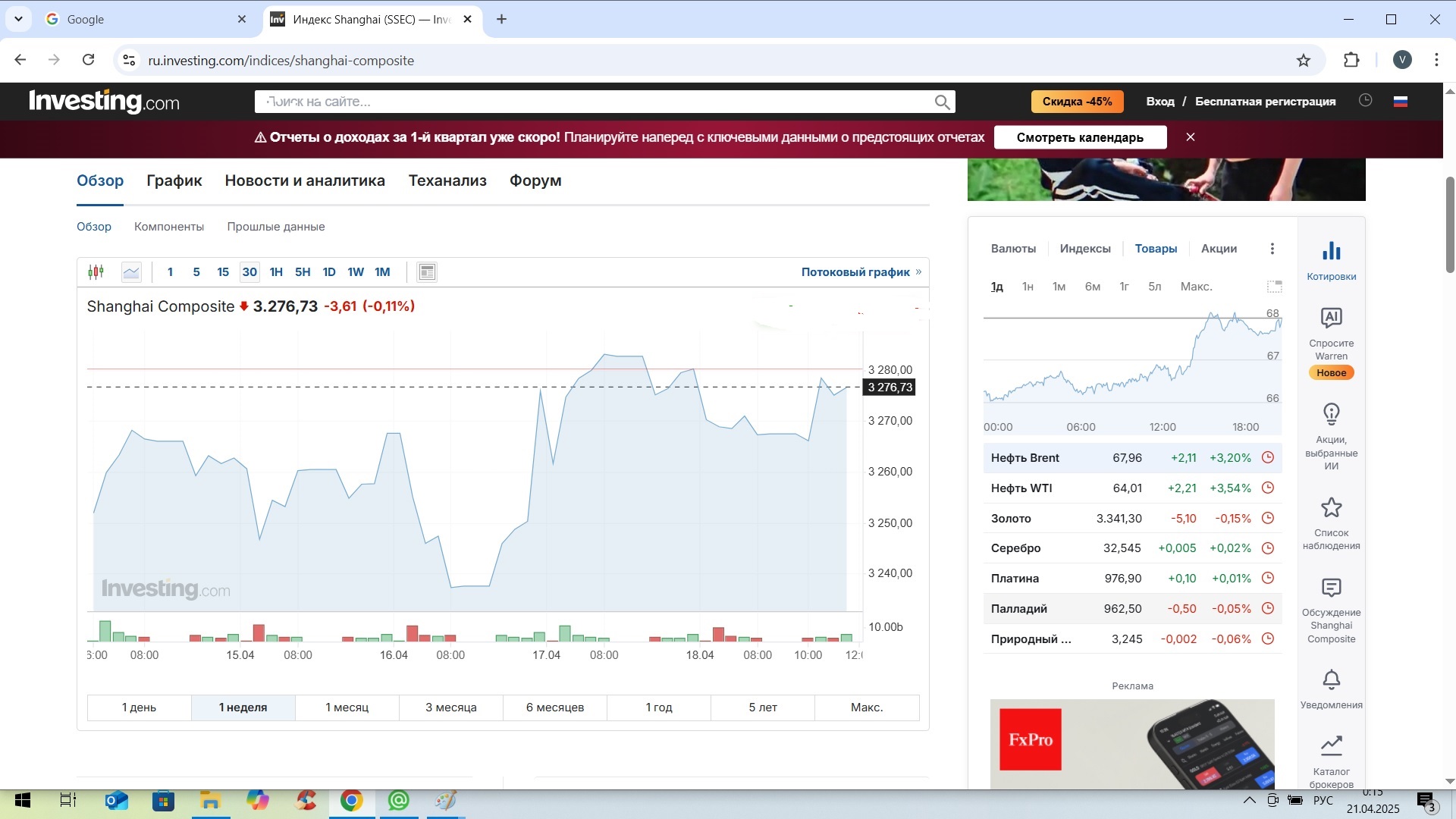The image size is (1456, 819).
Task: Open browser extensions puzzle icon
Action: [x=1351, y=60]
